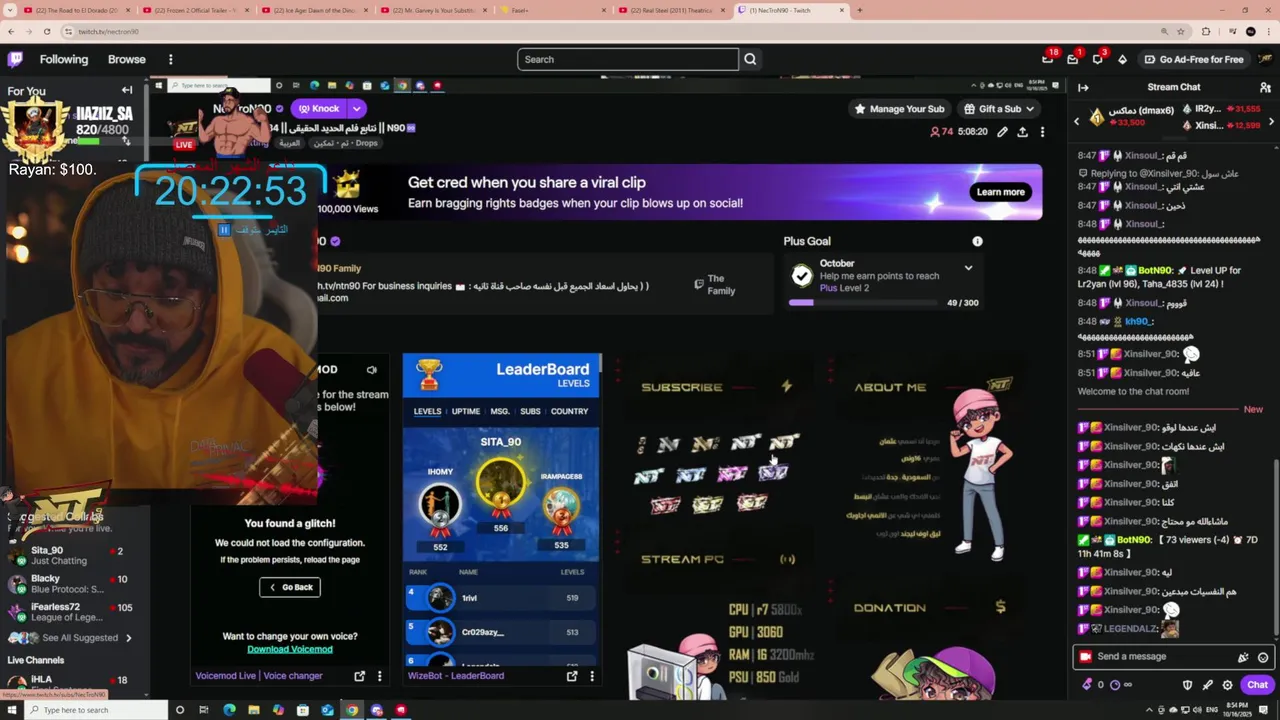Screen dimensions: 1280x720
Task: Pop out WizeBot LeaderBoard panel
Action: pos(572,676)
